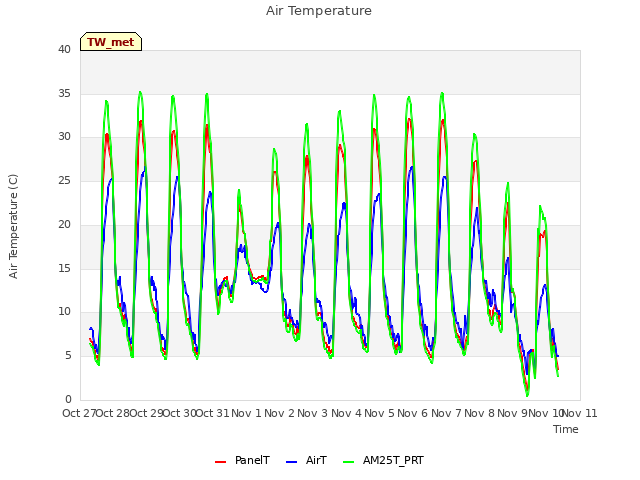This screenshot has width=640, height=480.
Task: Click the 'Nov 11' x-axis tick label
Action: (580, 413)
